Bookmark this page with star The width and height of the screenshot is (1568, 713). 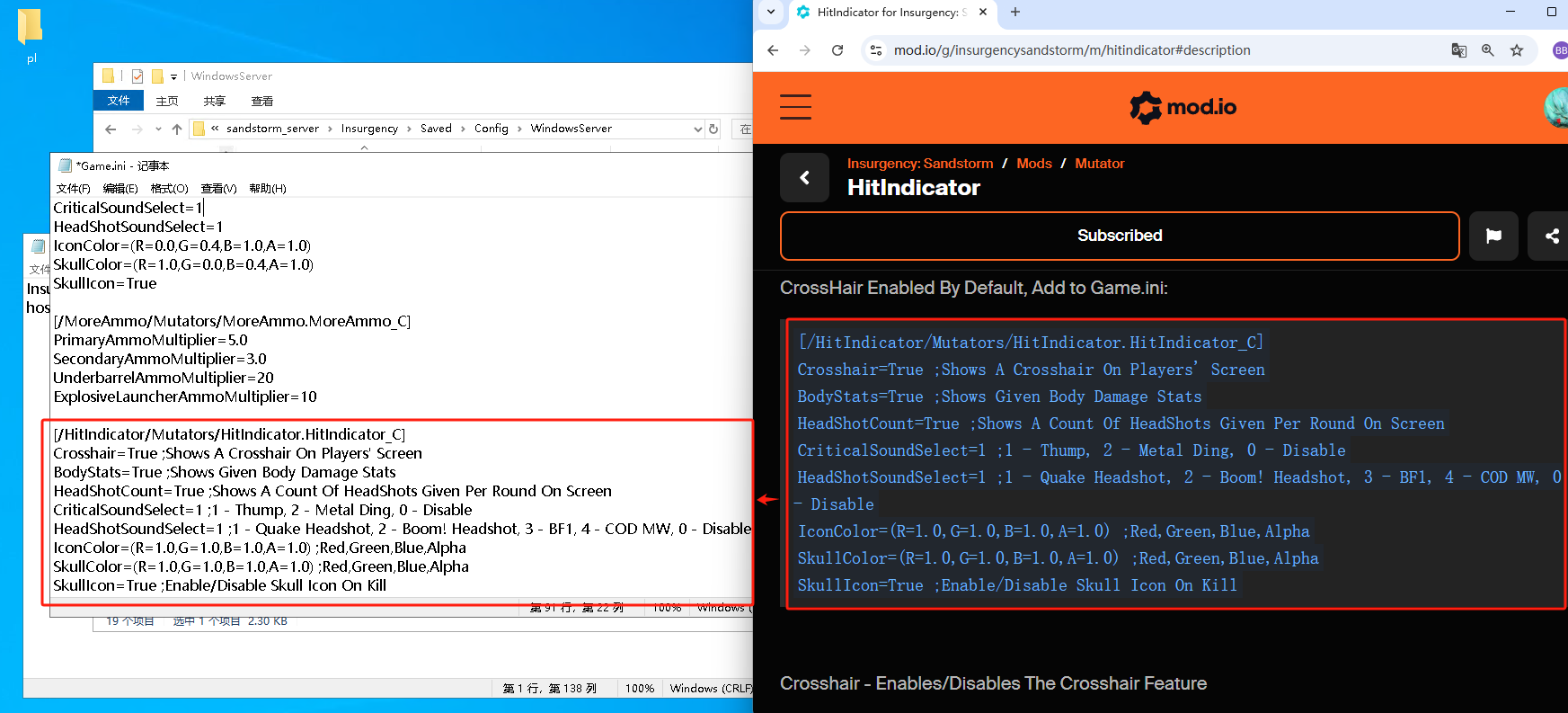tap(1517, 50)
